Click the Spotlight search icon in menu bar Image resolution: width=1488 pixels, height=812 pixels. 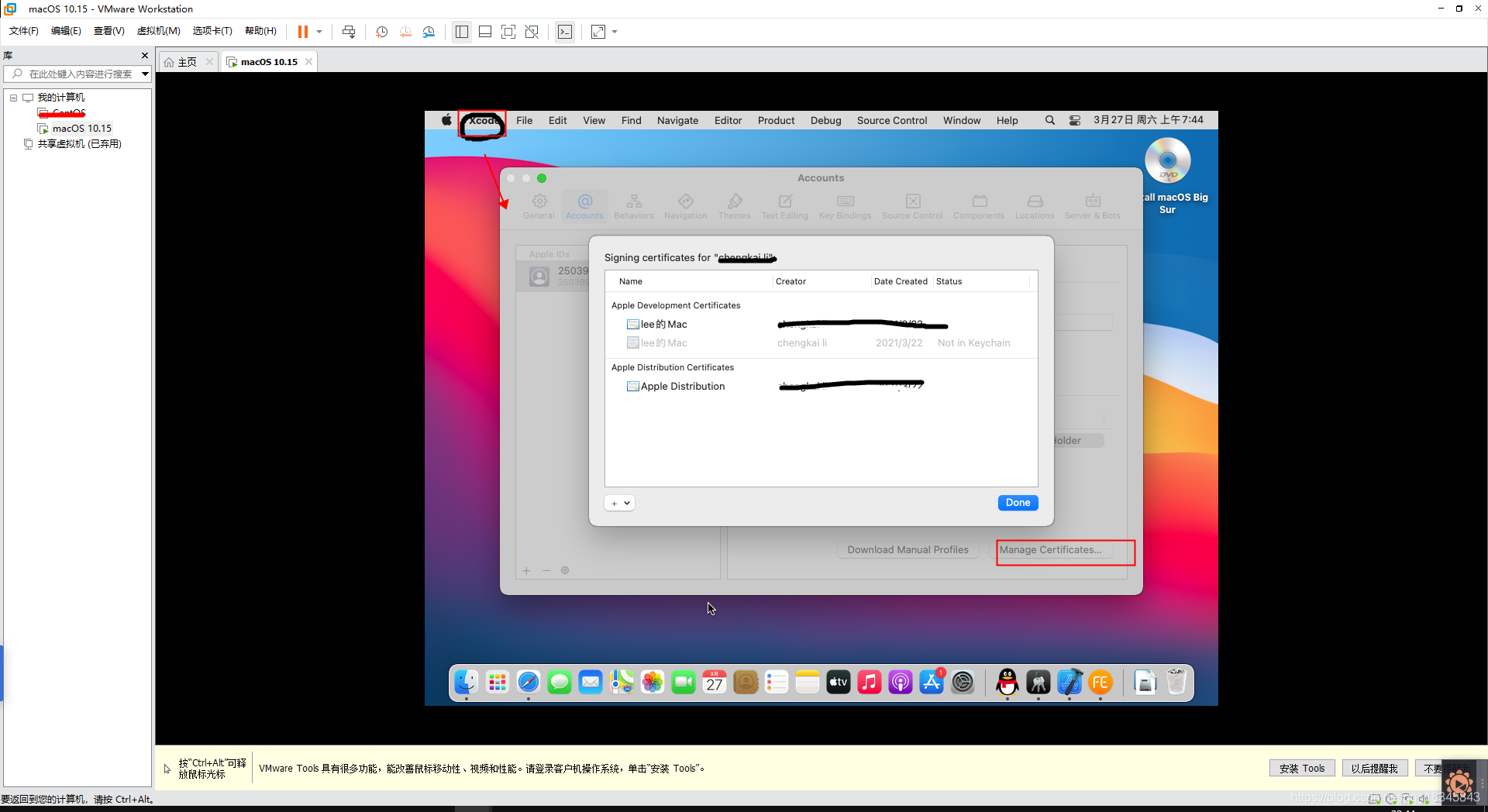coord(1049,120)
